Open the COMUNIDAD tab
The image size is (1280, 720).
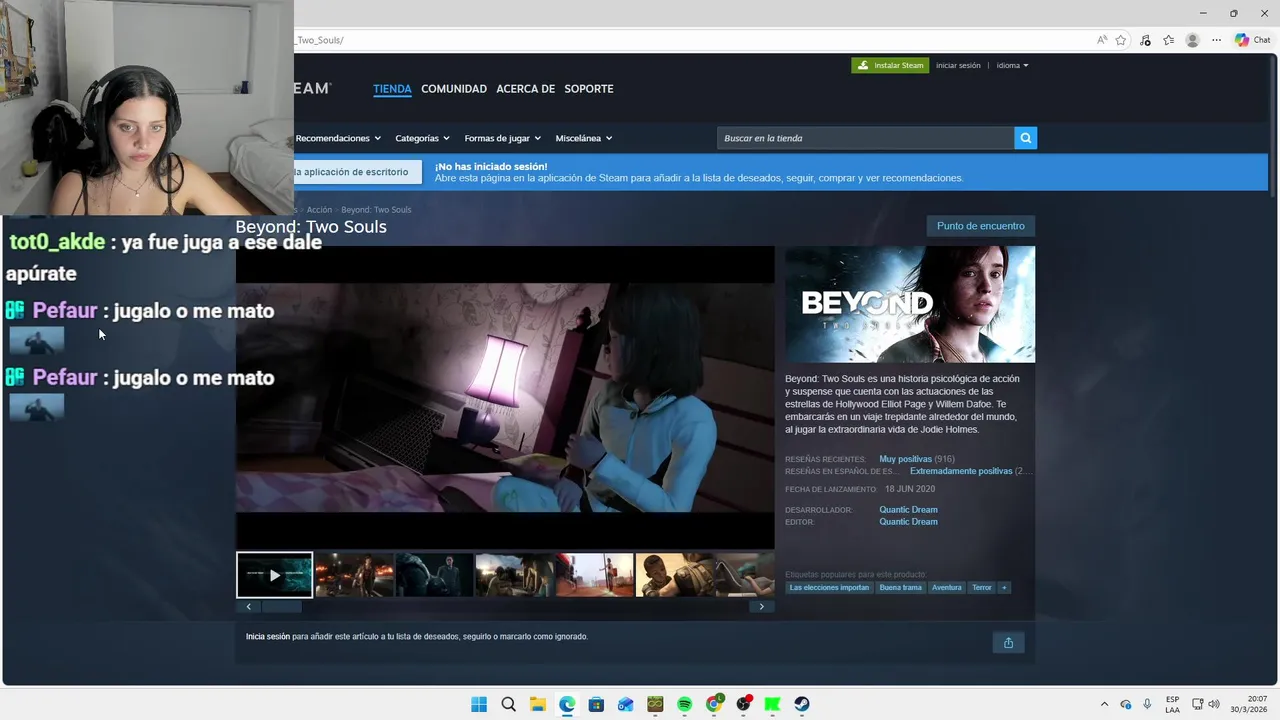(x=454, y=89)
